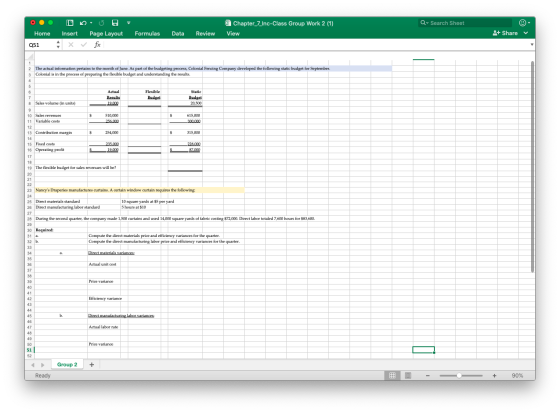The width and height of the screenshot is (560, 413).
Task: Click the next sheet navigation arrow
Action: click(42, 365)
